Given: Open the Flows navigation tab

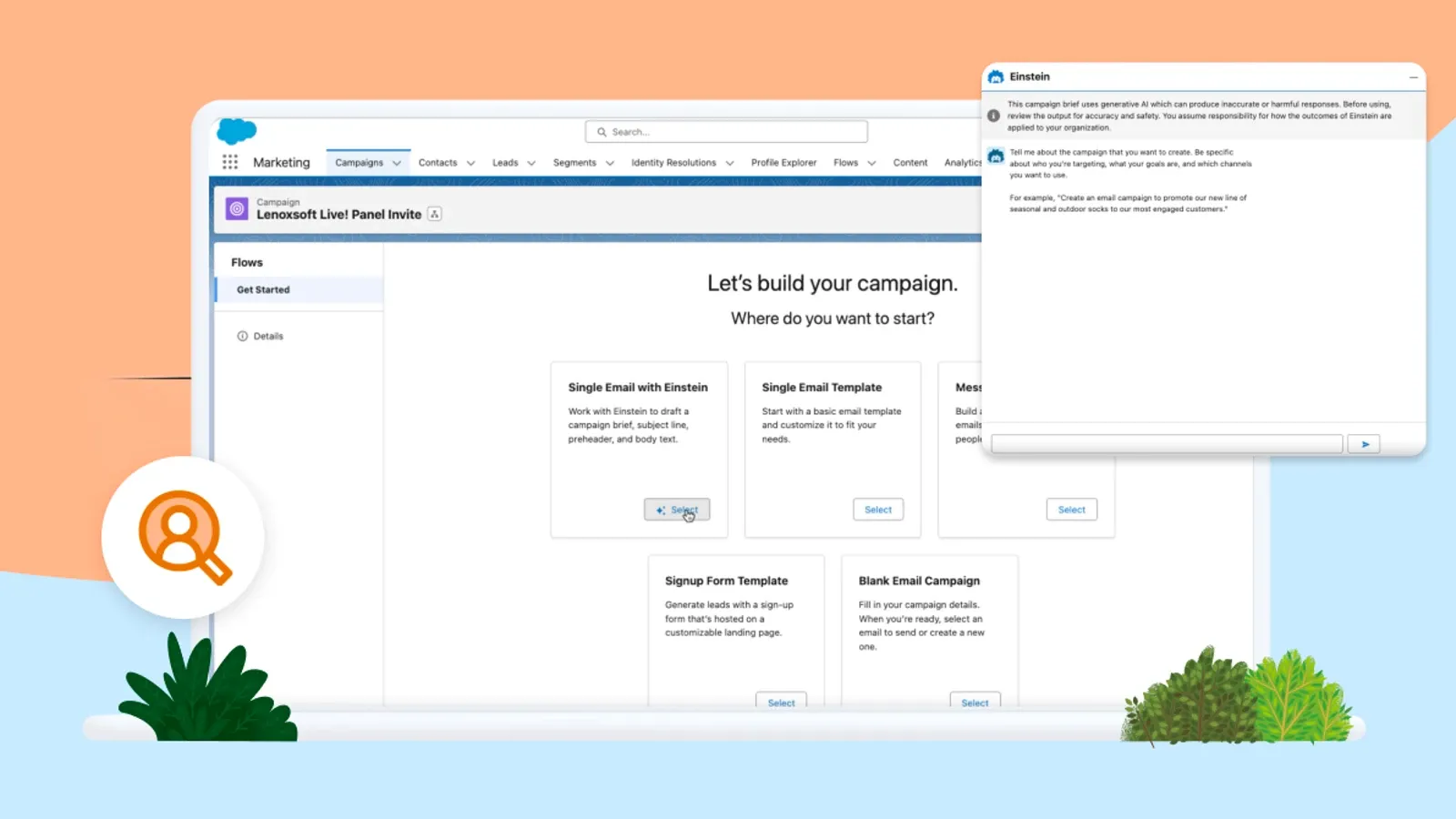Looking at the screenshot, I should (x=845, y=162).
